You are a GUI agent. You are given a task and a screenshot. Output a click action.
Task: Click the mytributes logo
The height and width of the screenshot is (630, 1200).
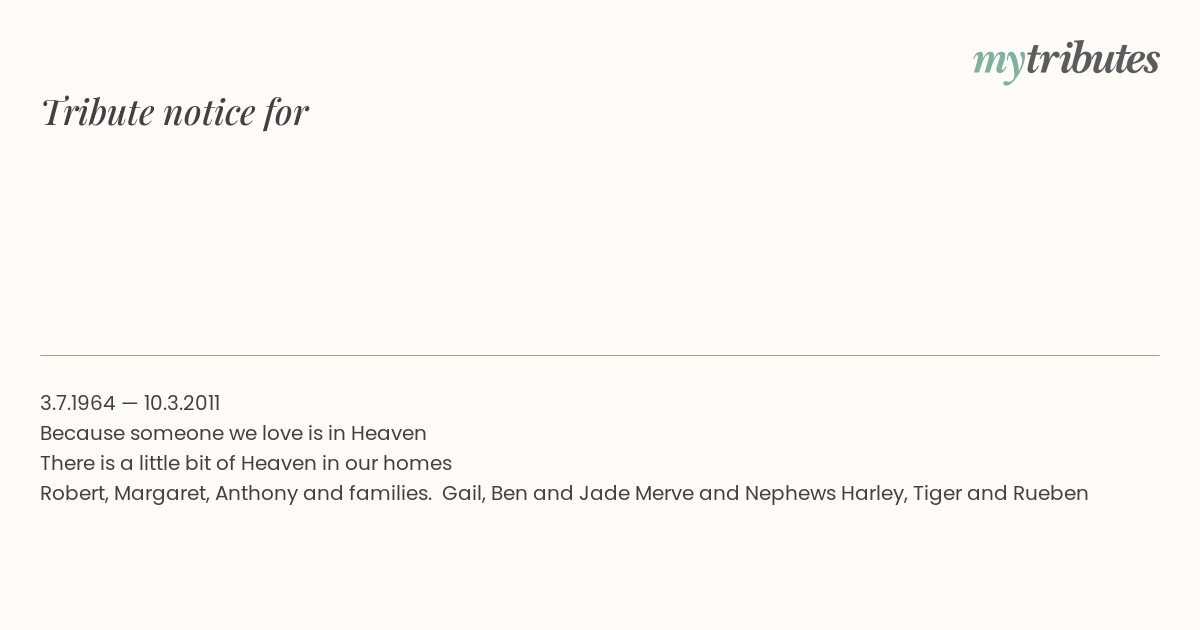(x=1066, y=60)
